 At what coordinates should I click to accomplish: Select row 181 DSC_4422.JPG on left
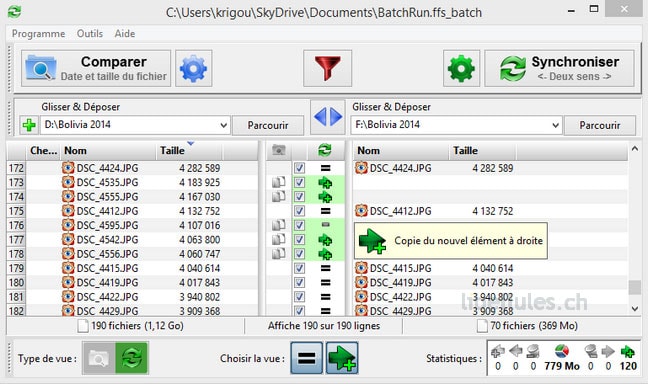click(132, 297)
